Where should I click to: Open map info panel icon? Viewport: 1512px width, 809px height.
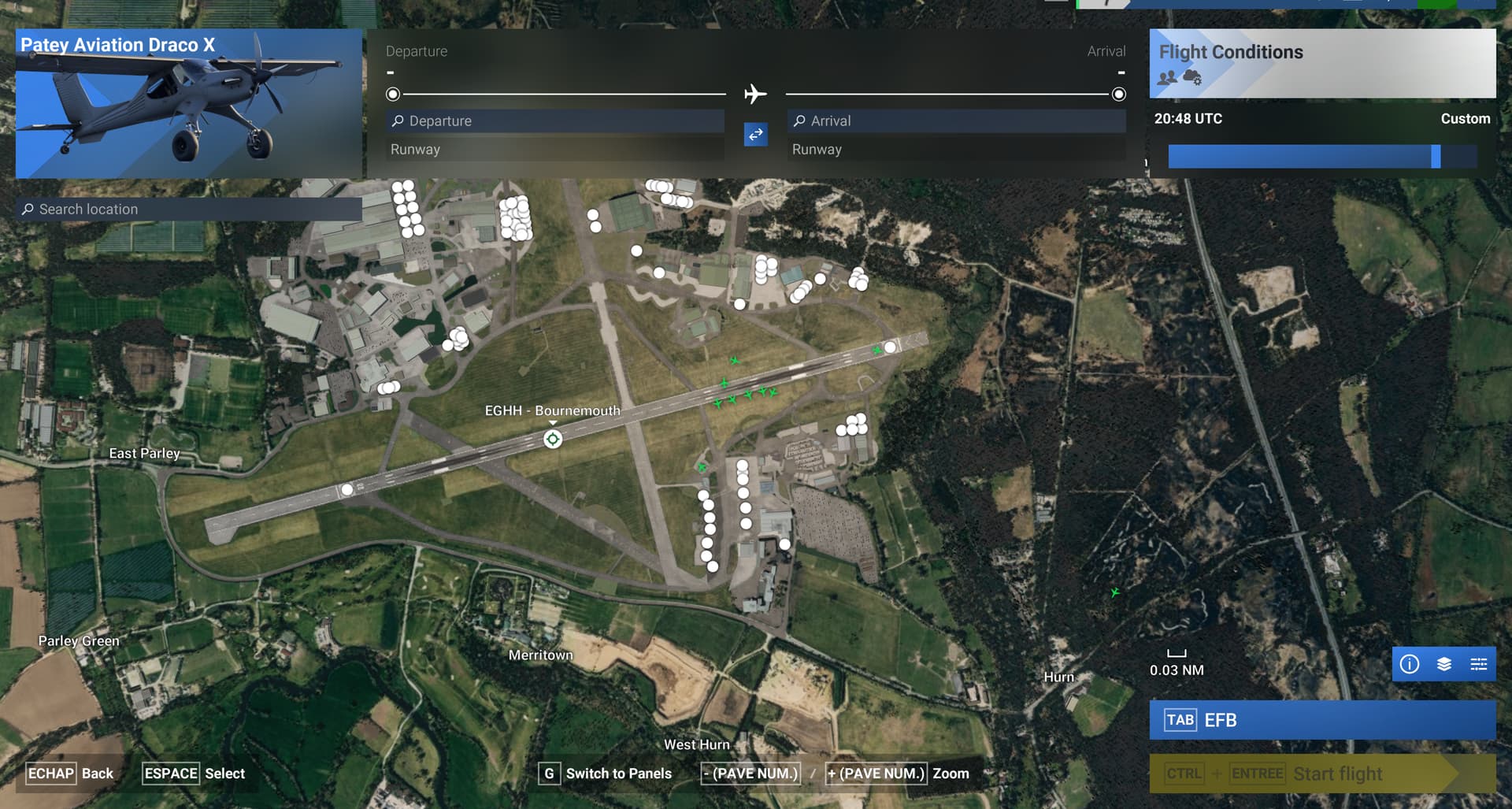[1410, 664]
